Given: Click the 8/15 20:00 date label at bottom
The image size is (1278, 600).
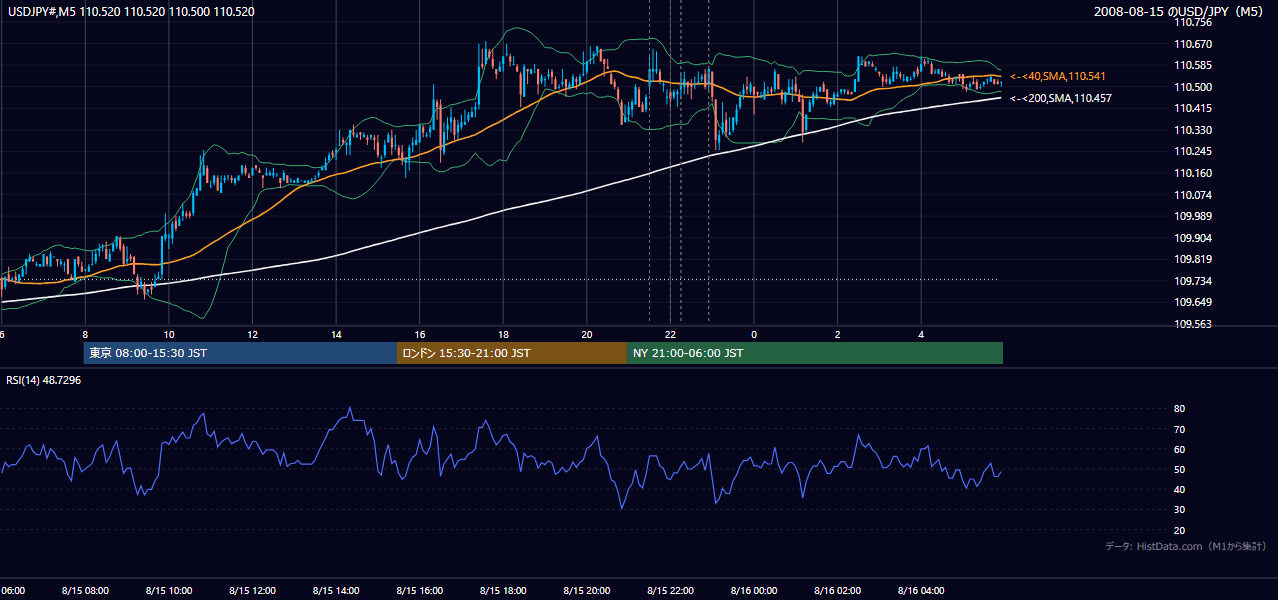Looking at the screenshot, I should click(x=587, y=590).
